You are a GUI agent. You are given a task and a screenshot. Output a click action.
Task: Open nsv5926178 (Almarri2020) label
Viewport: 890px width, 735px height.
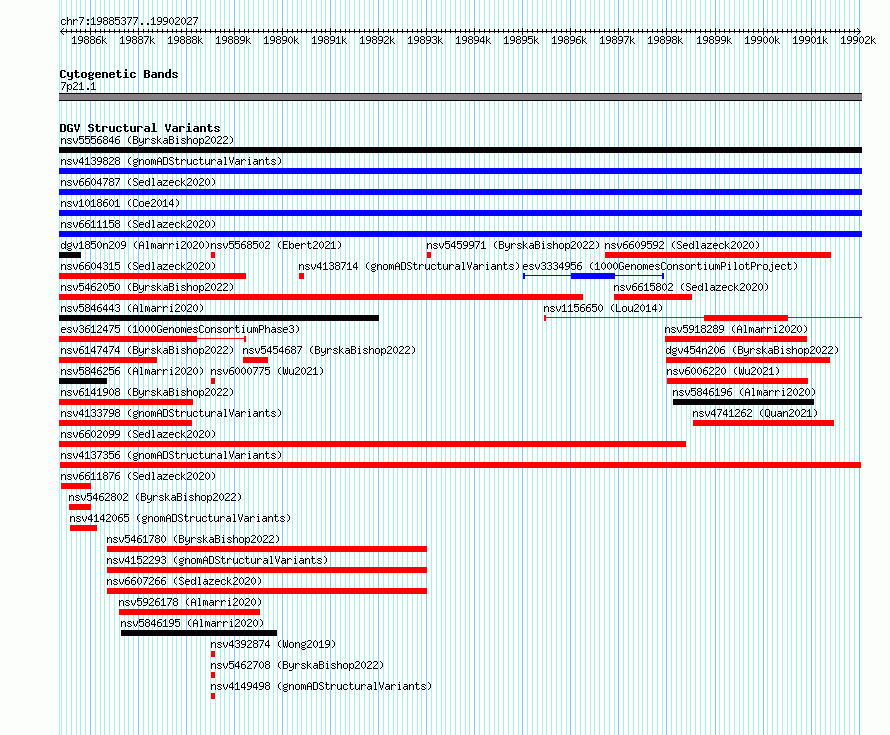click(190, 602)
